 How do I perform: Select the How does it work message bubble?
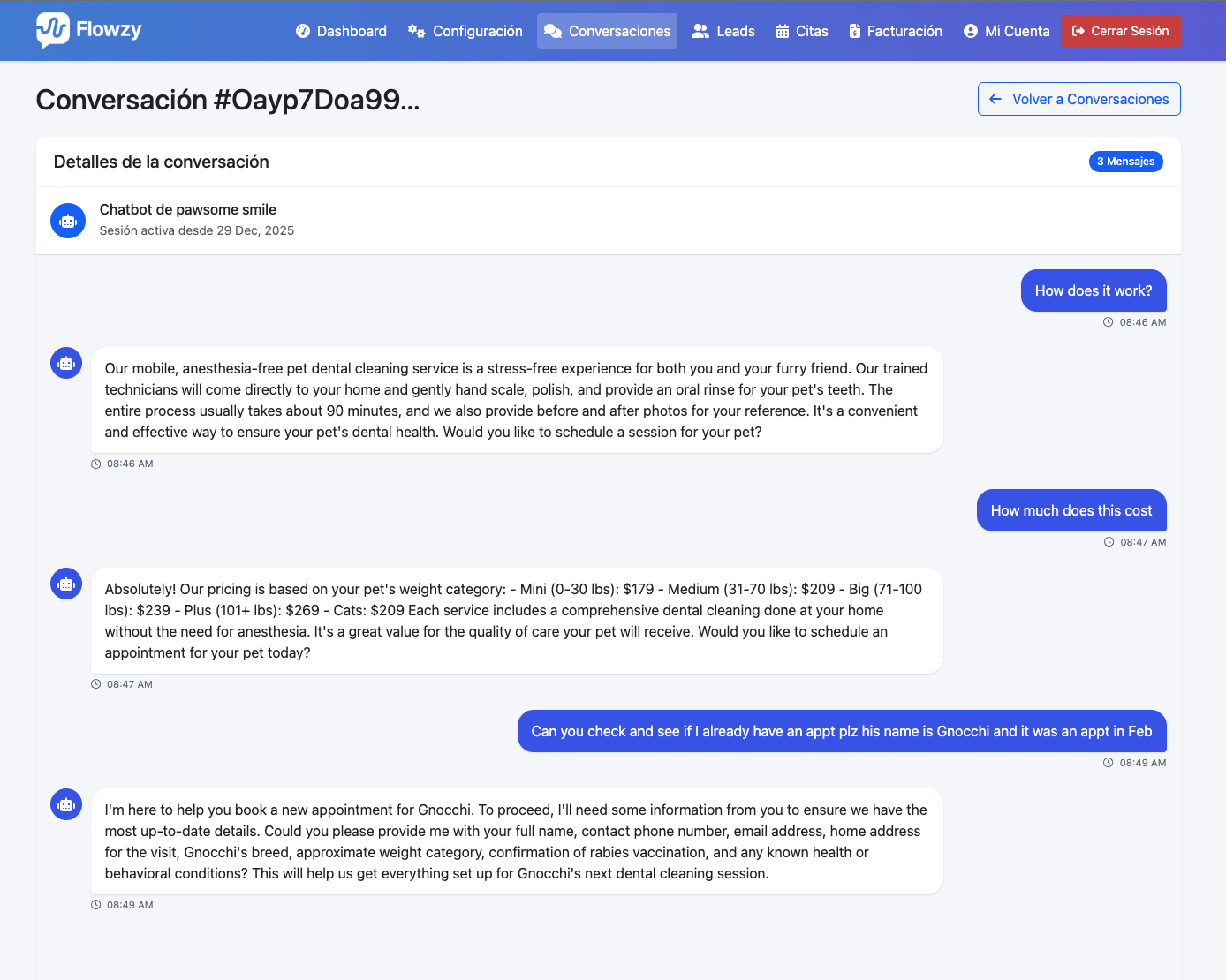pyautogui.click(x=1094, y=290)
